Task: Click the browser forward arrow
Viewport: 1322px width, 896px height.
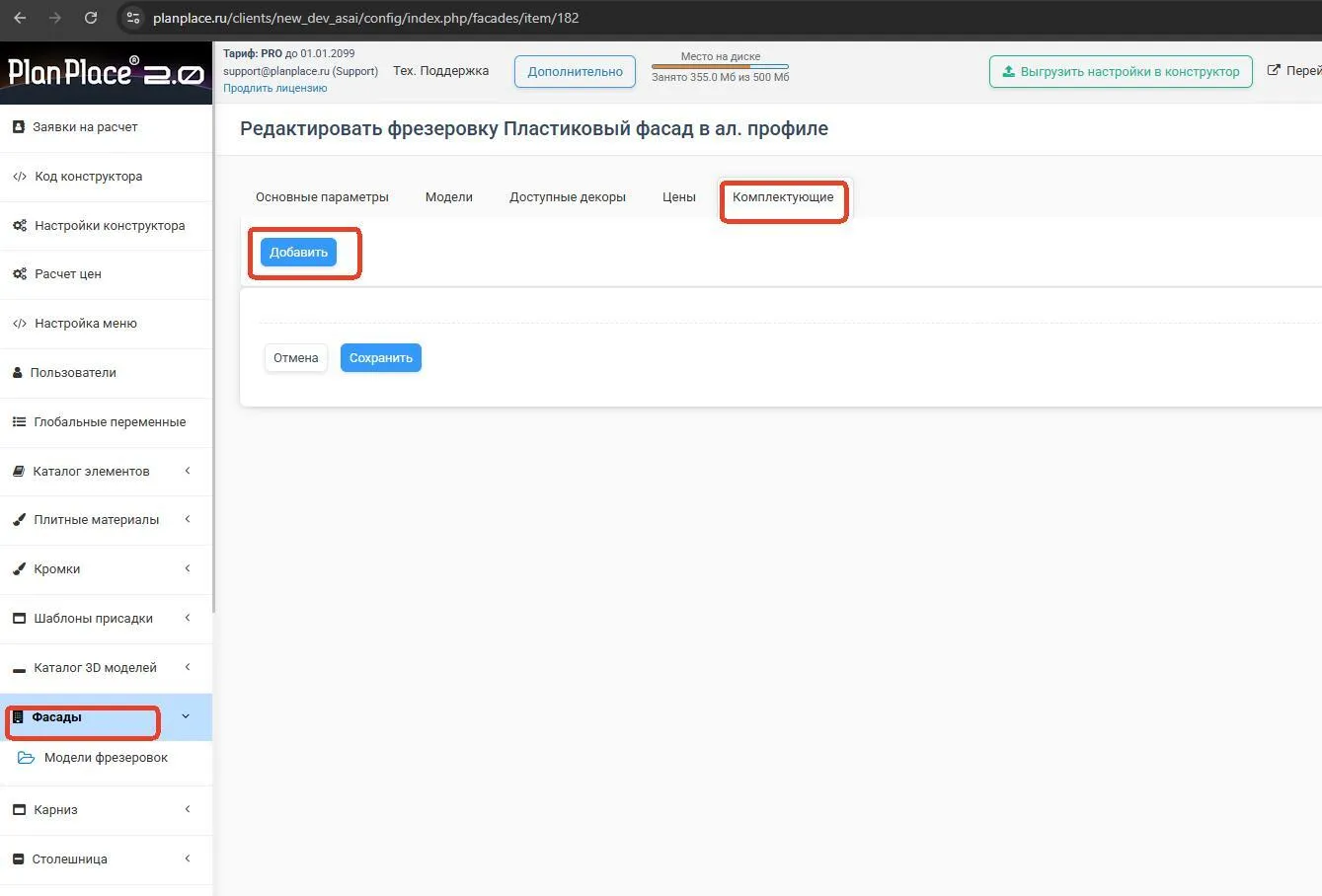Action: pos(55,18)
